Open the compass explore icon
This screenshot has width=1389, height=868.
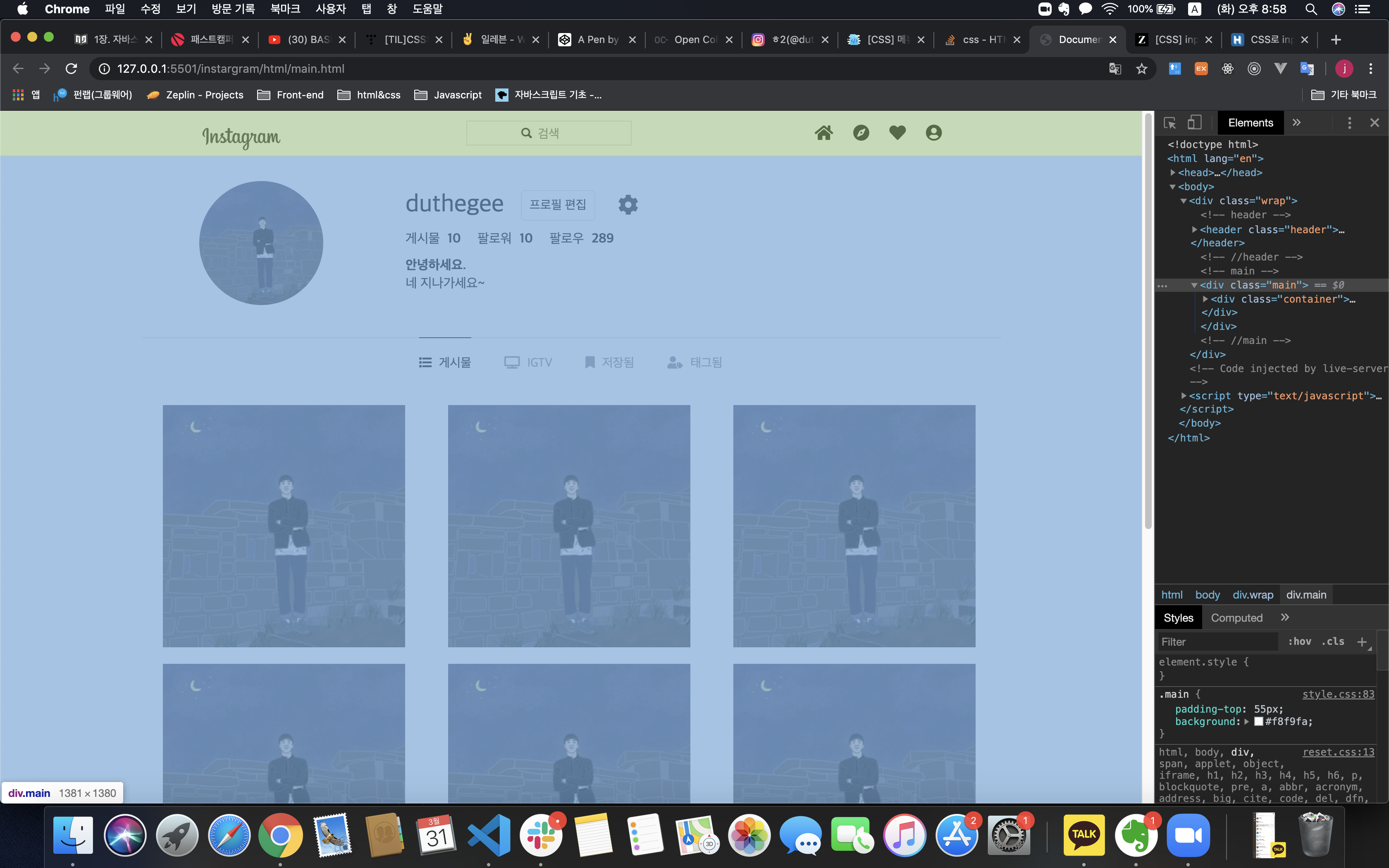861,133
